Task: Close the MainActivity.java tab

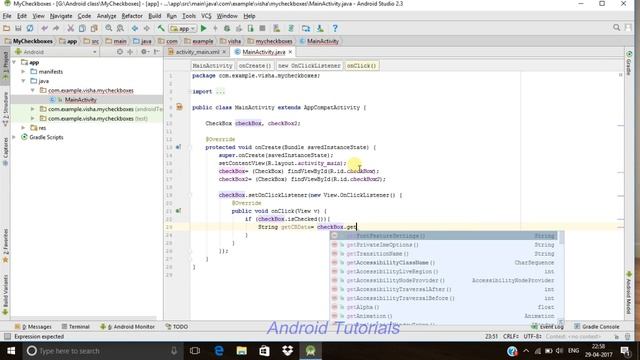Action: (290, 52)
